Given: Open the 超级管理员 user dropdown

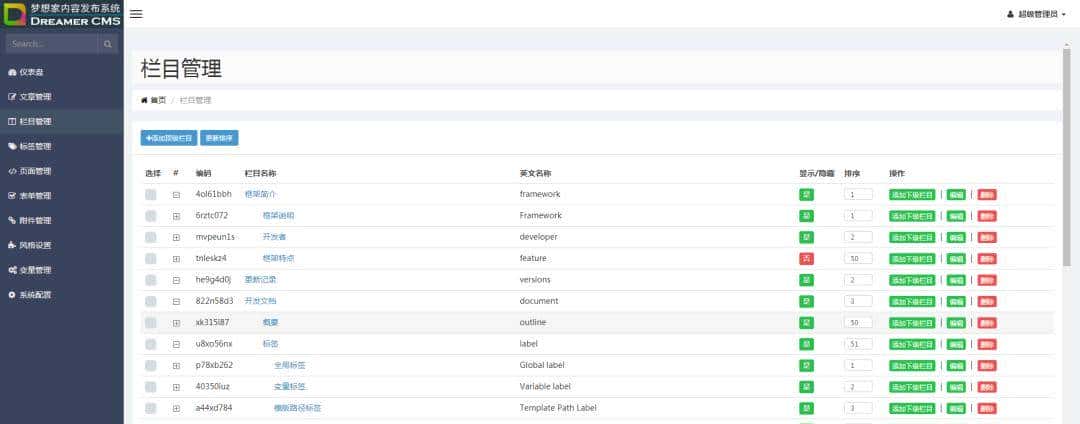Looking at the screenshot, I should pyautogui.click(x=1037, y=14).
